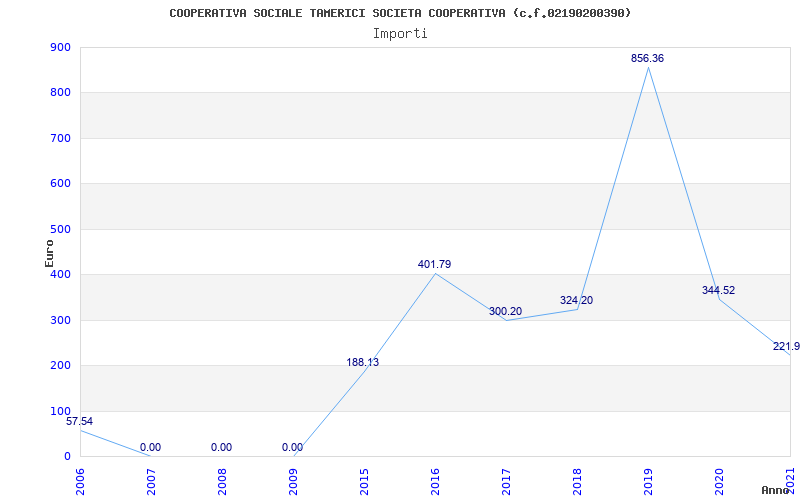Screen dimensions: 800x500
Task: Click the 2019 x-axis year label
Action: click(648, 482)
